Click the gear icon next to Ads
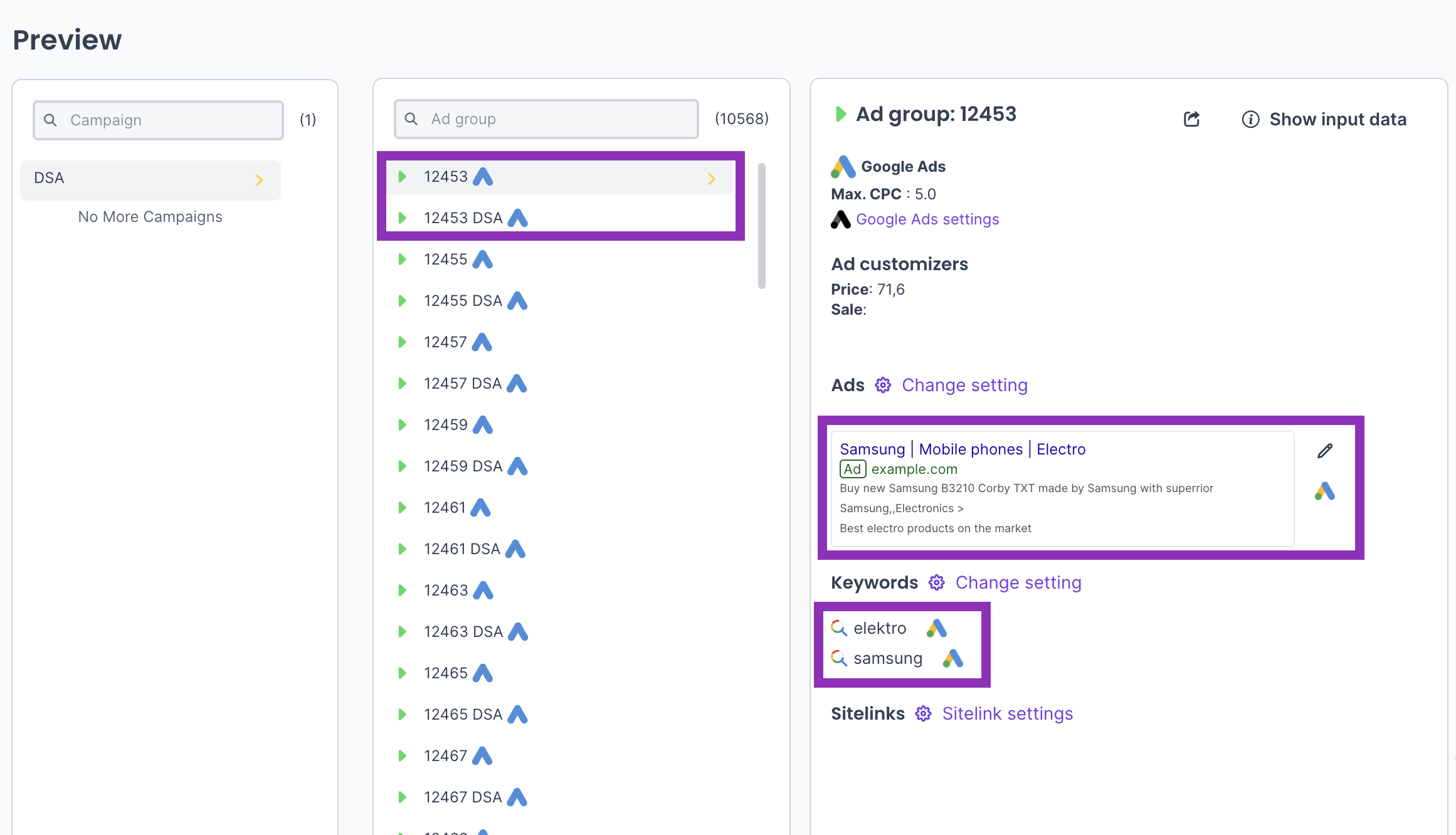This screenshot has height=835, width=1456. point(883,385)
